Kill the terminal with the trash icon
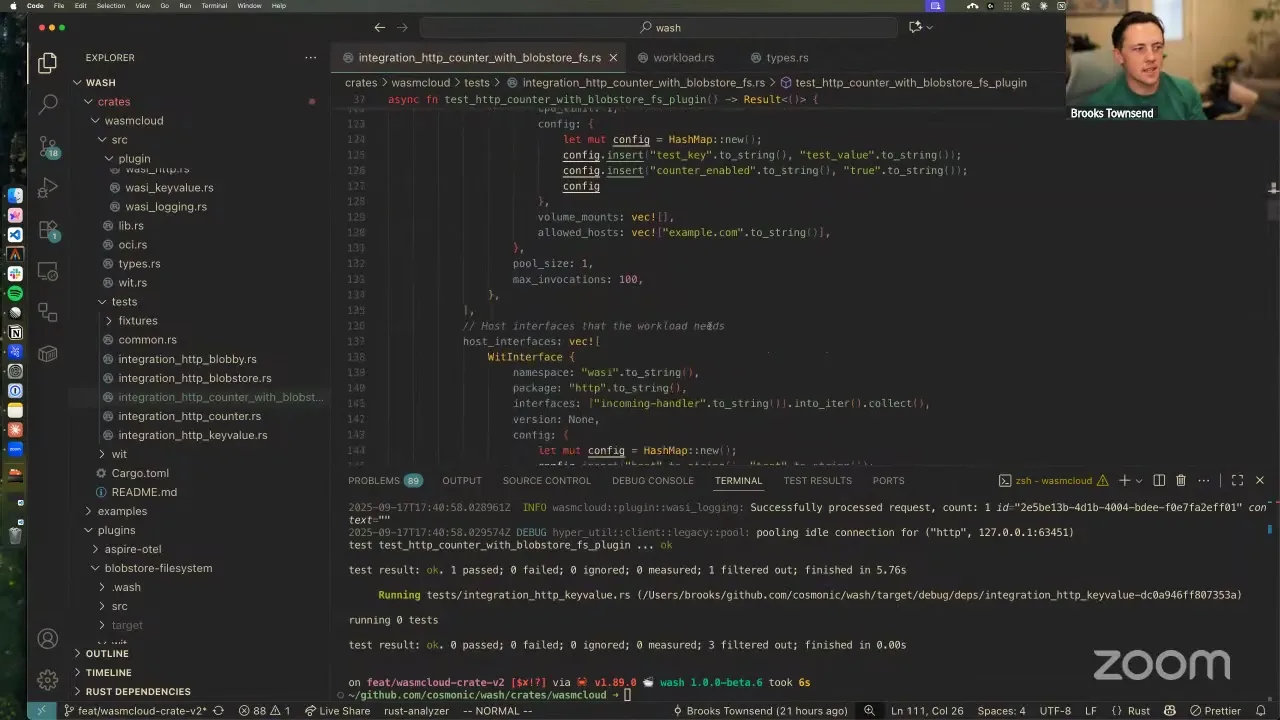 (1181, 481)
